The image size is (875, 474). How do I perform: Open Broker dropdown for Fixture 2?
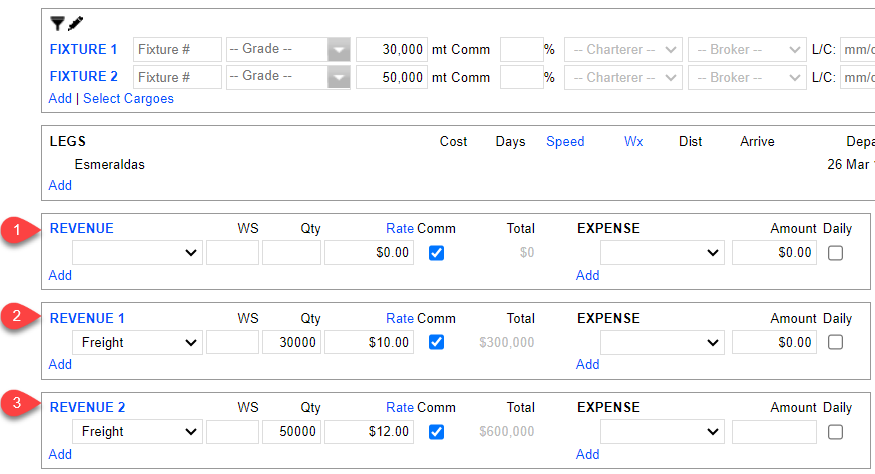(x=746, y=77)
